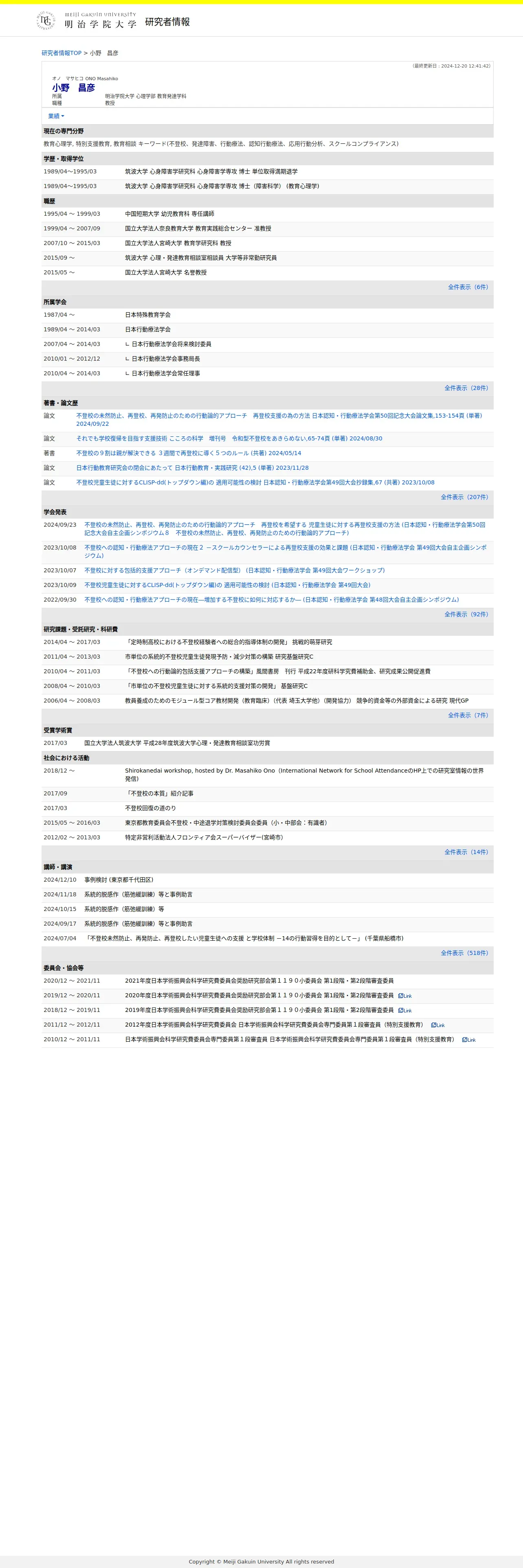Image resolution: width=523 pixels, height=1568 pixels.
Task: Open the paper それでも学校復帰を目指す支援技術
Action: click(229, 438)
